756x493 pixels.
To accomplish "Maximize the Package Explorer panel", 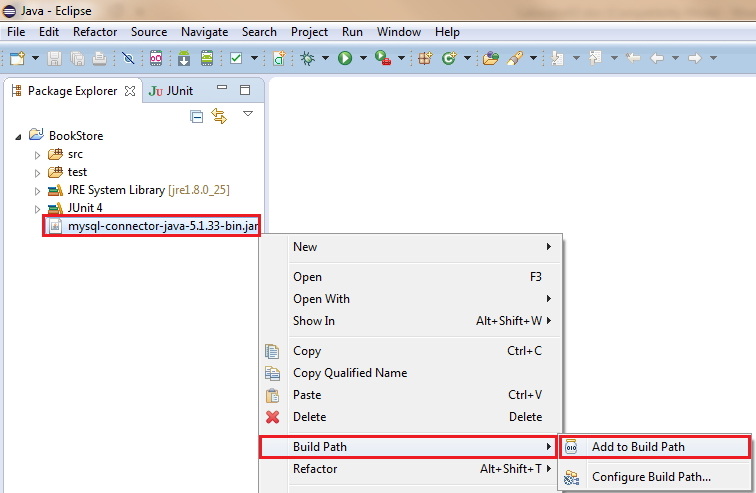I will (245, 90).
